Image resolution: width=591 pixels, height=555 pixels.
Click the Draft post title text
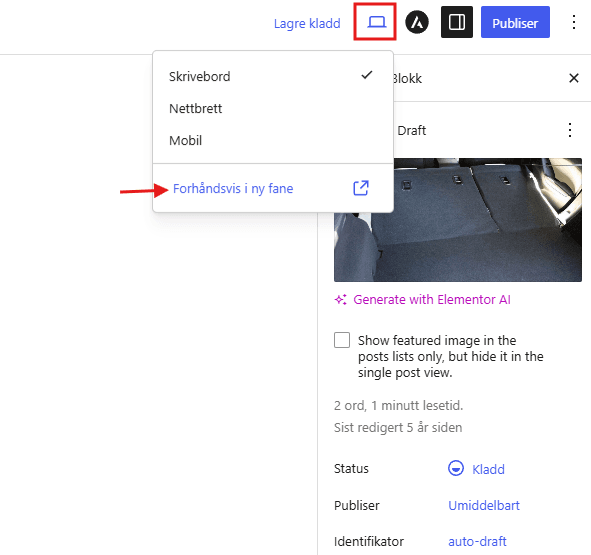412,130
